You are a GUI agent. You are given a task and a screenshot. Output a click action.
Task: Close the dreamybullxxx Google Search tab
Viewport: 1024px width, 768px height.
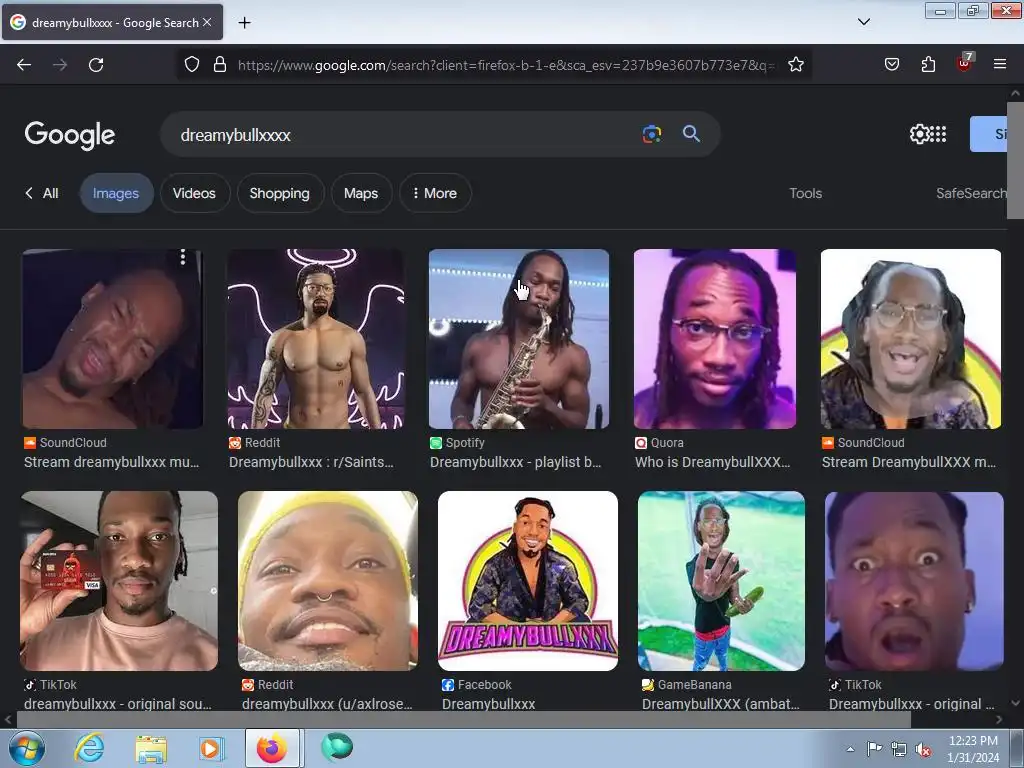pyautogui.click(x=207, y=22)
